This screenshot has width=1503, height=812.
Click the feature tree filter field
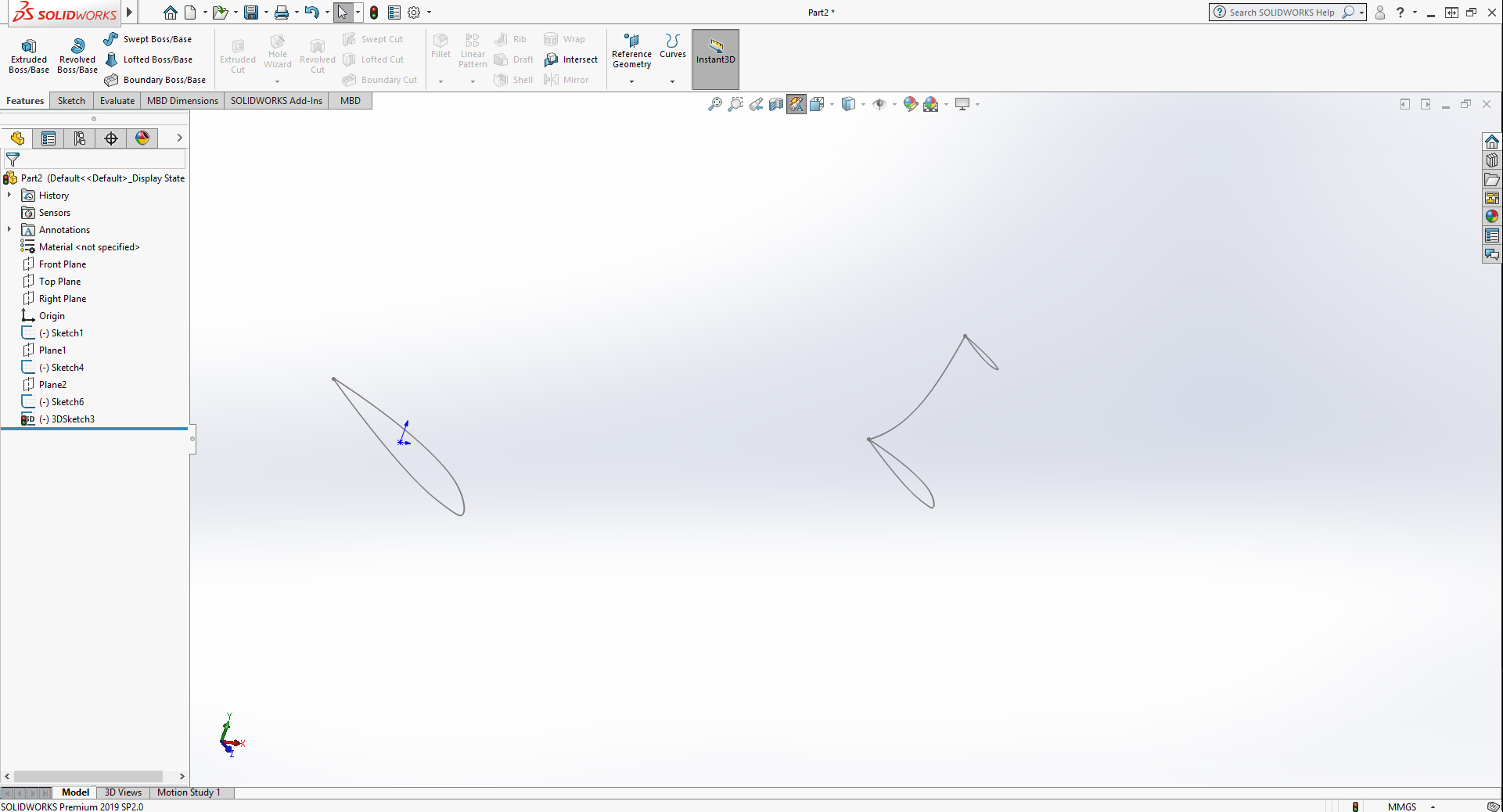pyautogui.click(x=94, y=160)
